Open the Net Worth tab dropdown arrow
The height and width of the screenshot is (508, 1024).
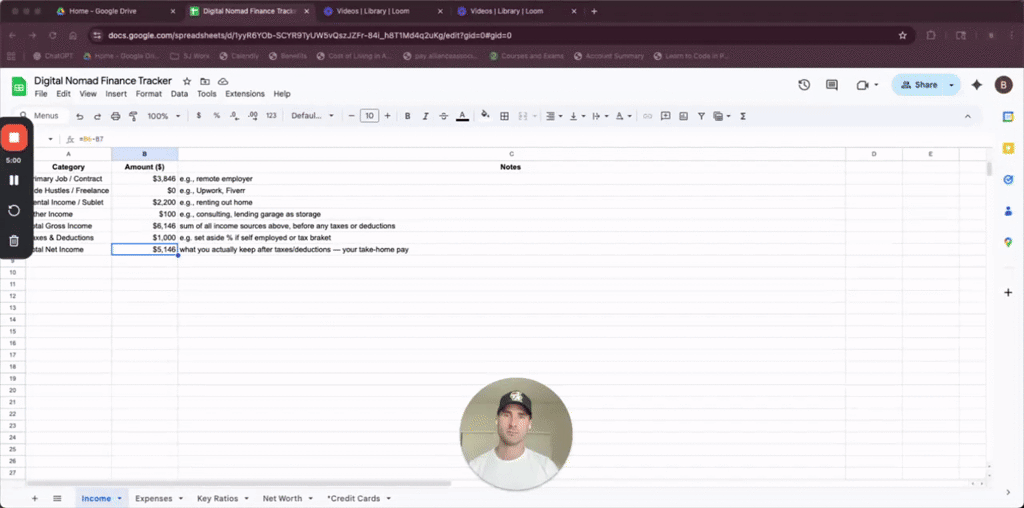pos(312,498)
